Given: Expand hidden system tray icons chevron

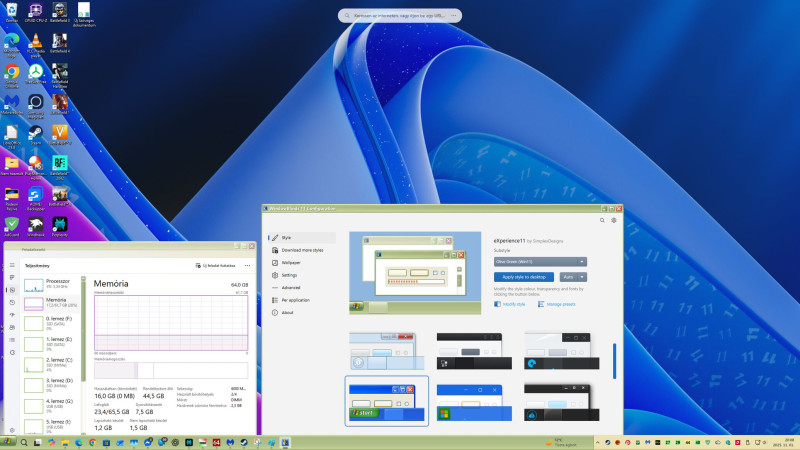Looking at the screenshot, I should point(597,442).
